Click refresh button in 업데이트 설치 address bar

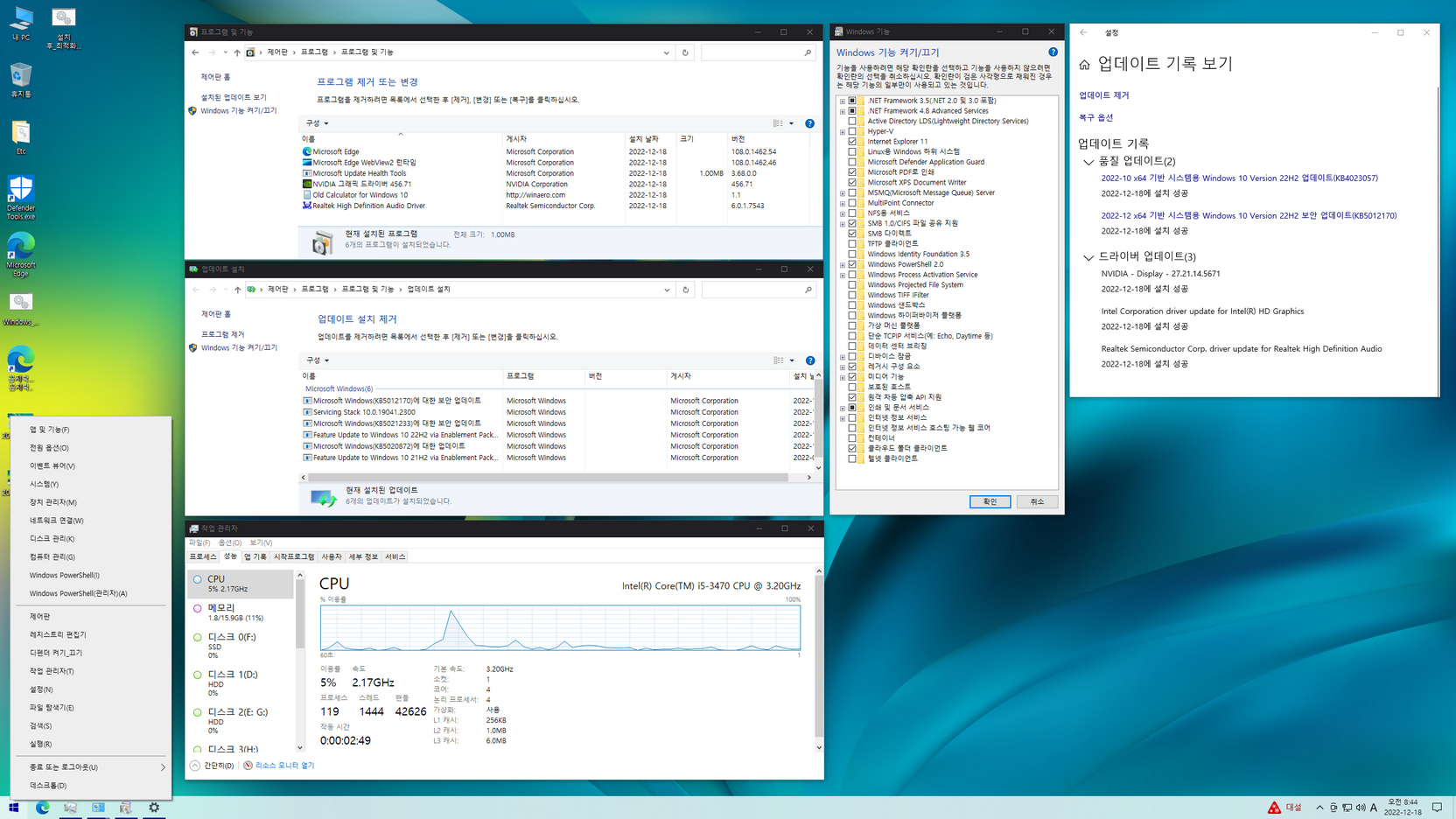685,290
